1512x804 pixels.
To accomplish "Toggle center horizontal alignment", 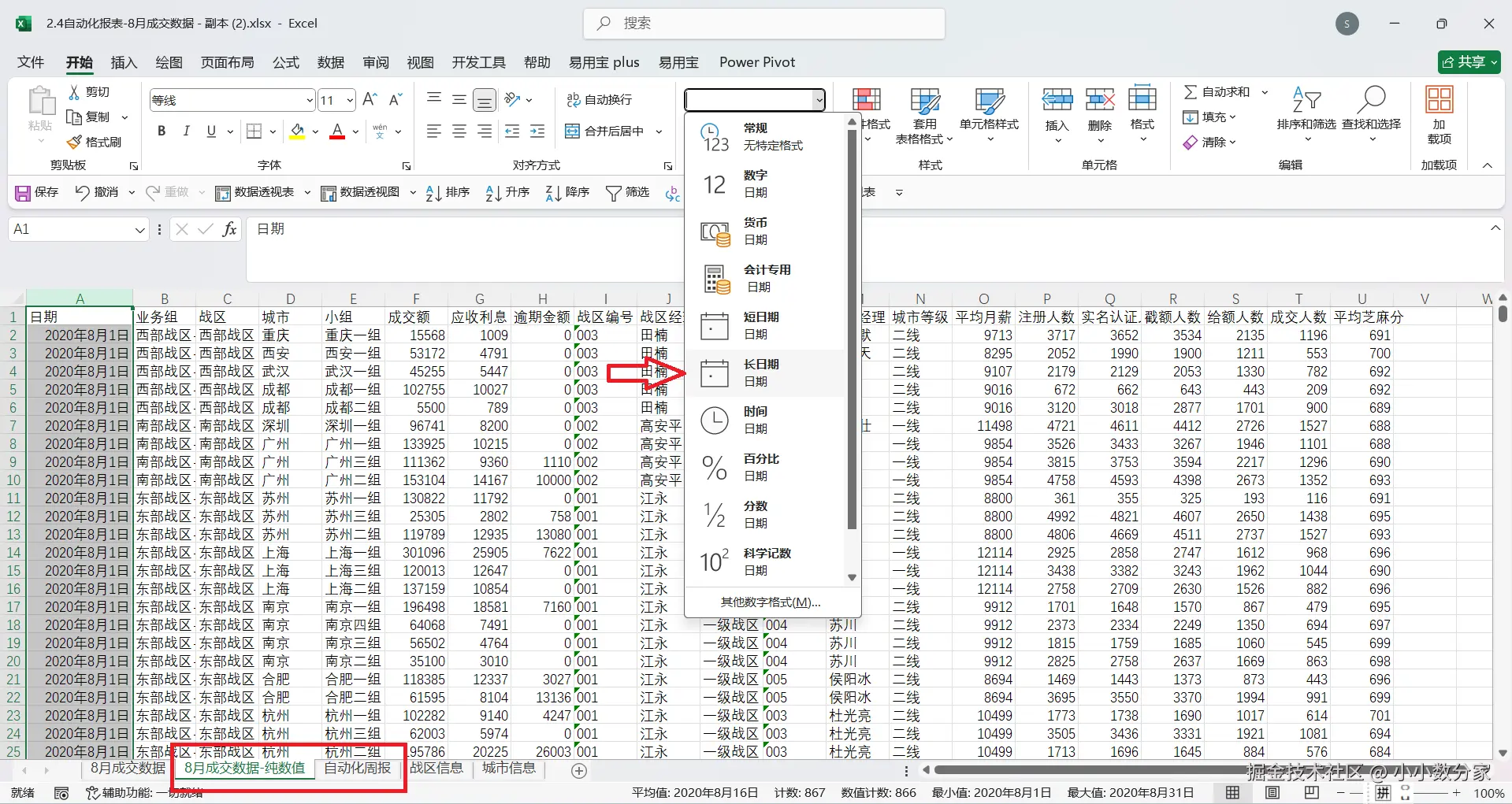I will point(459,131).
